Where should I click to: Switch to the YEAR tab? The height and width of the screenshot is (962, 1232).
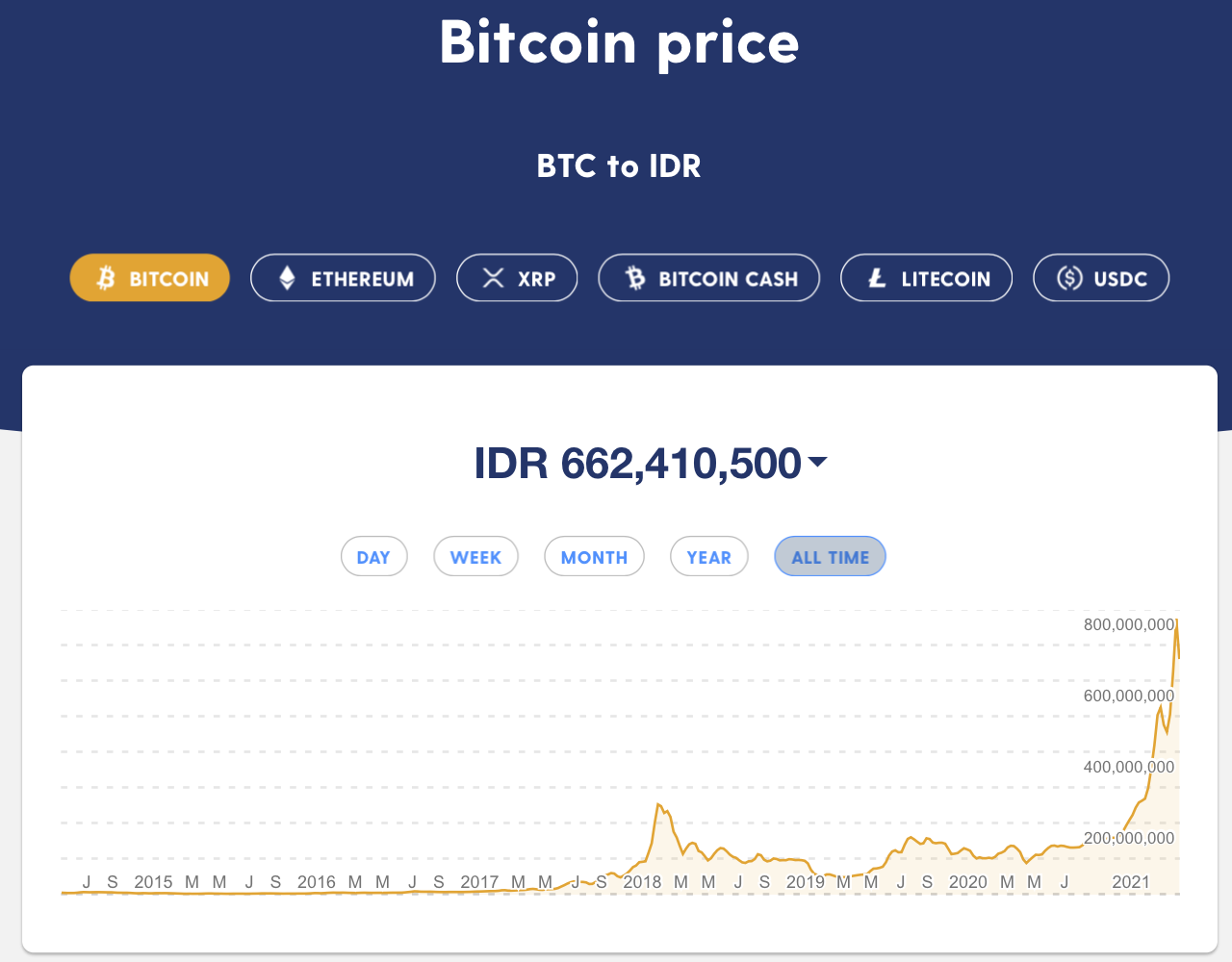(x=708, y=556)
